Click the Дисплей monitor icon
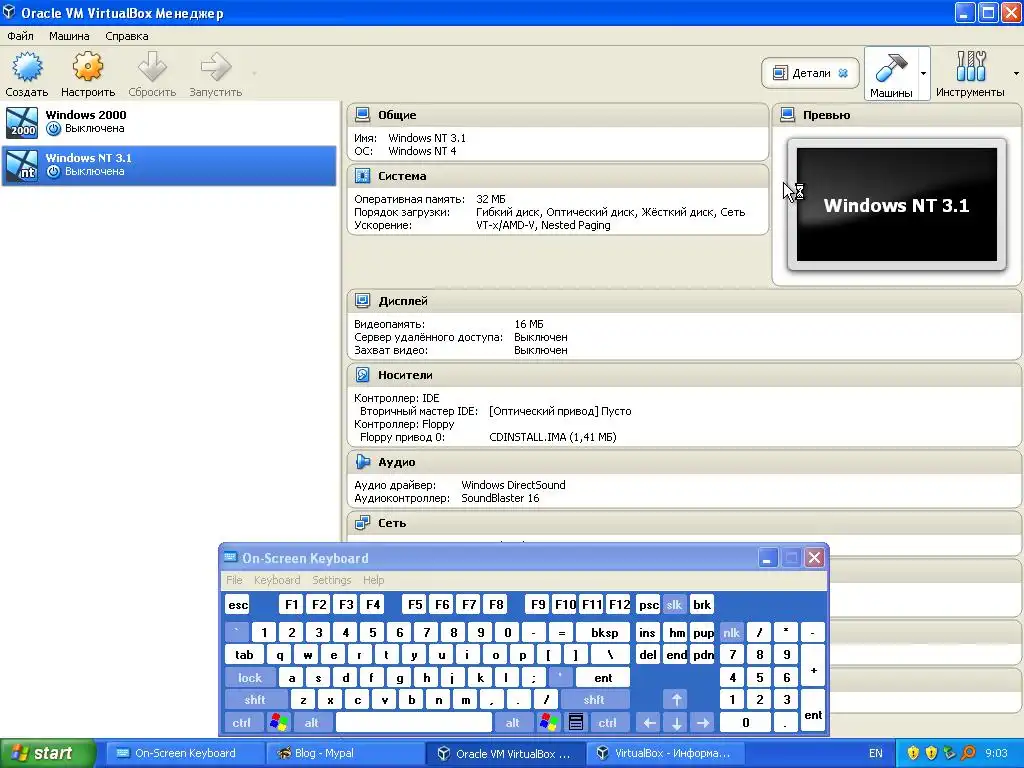 point(362,300)
